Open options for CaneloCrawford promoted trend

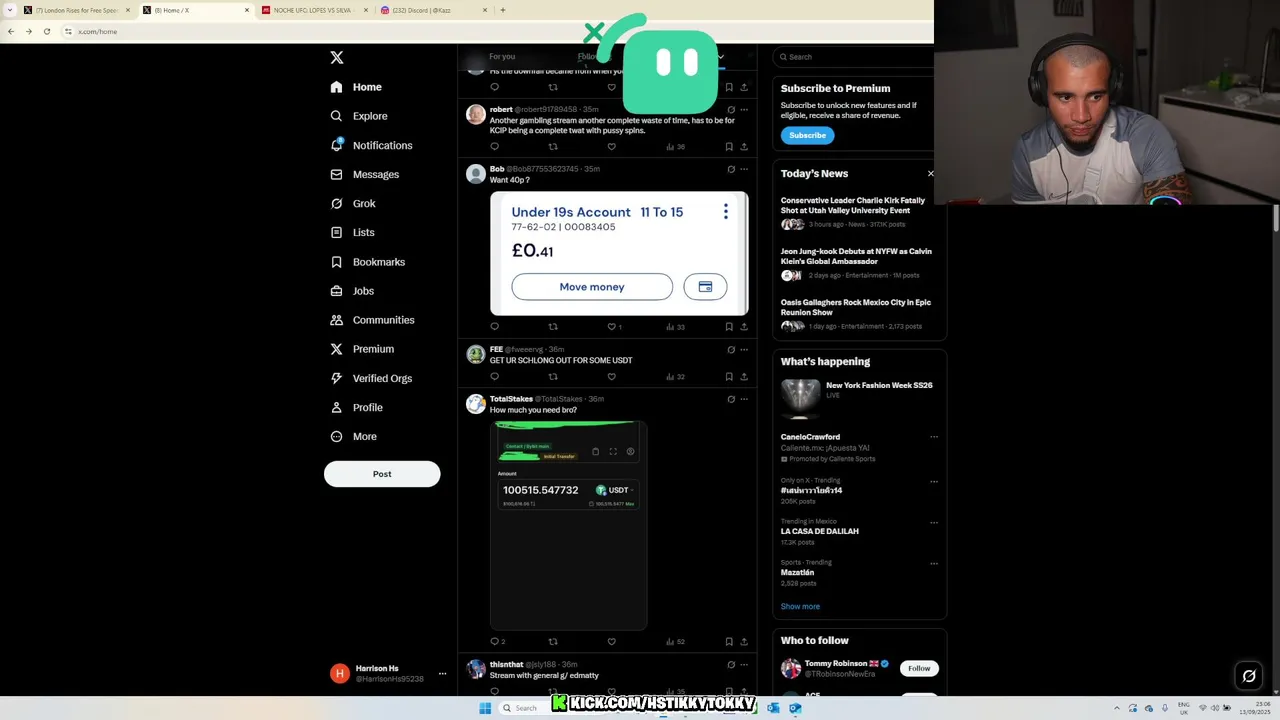point(934,437)
